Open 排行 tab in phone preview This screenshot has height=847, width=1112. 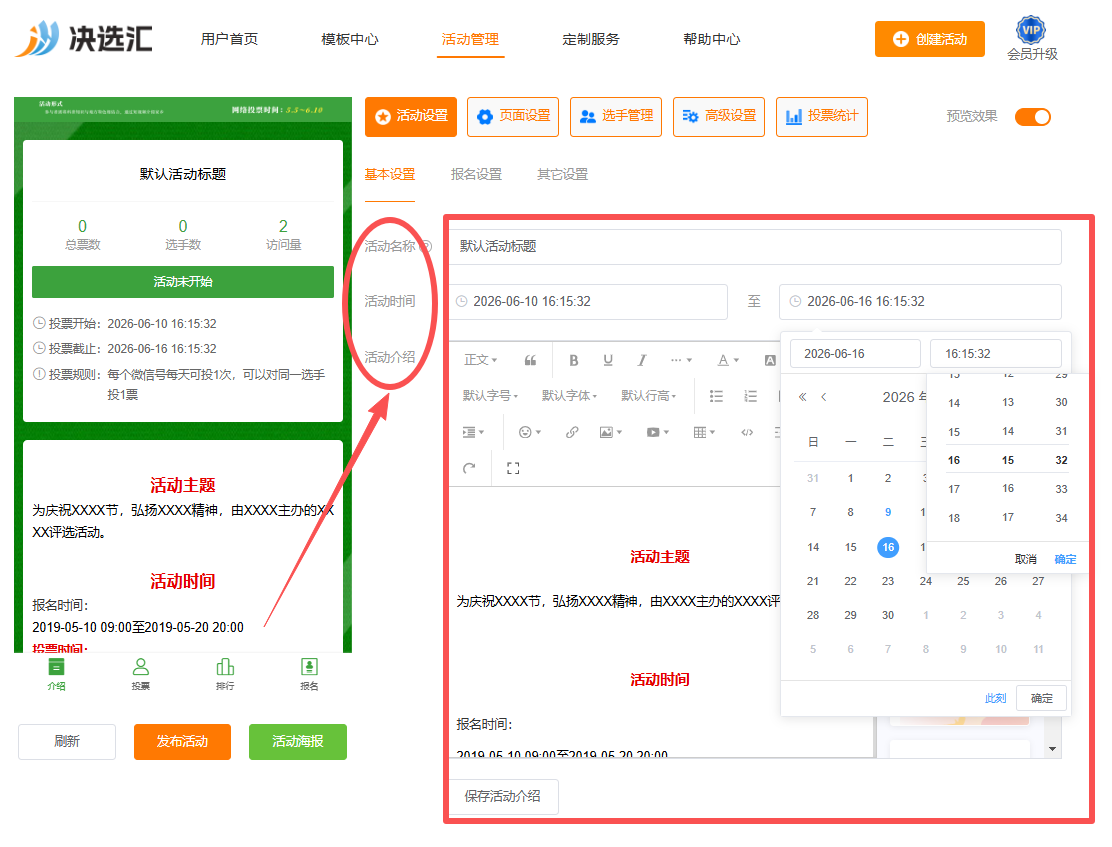click(x=225, y=674)
